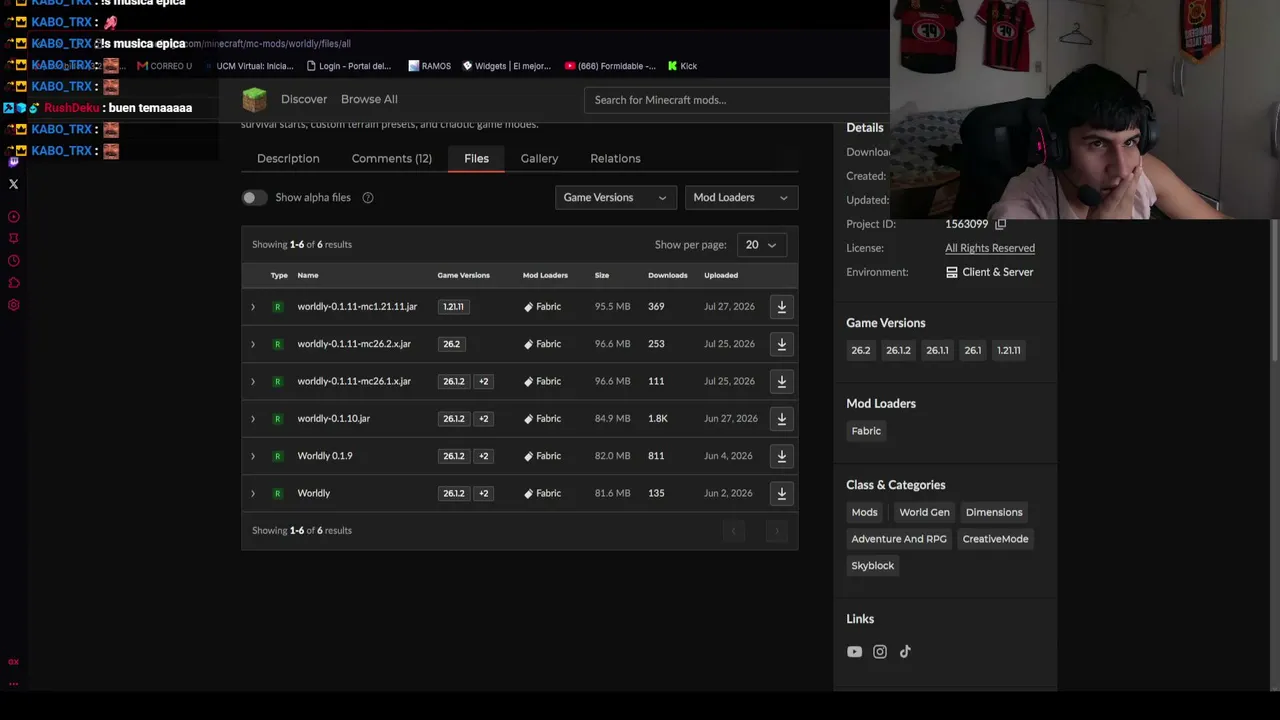Select the World Gen category tag
This screenshot has height=720, width=1280.
click(x=924, y=512)
